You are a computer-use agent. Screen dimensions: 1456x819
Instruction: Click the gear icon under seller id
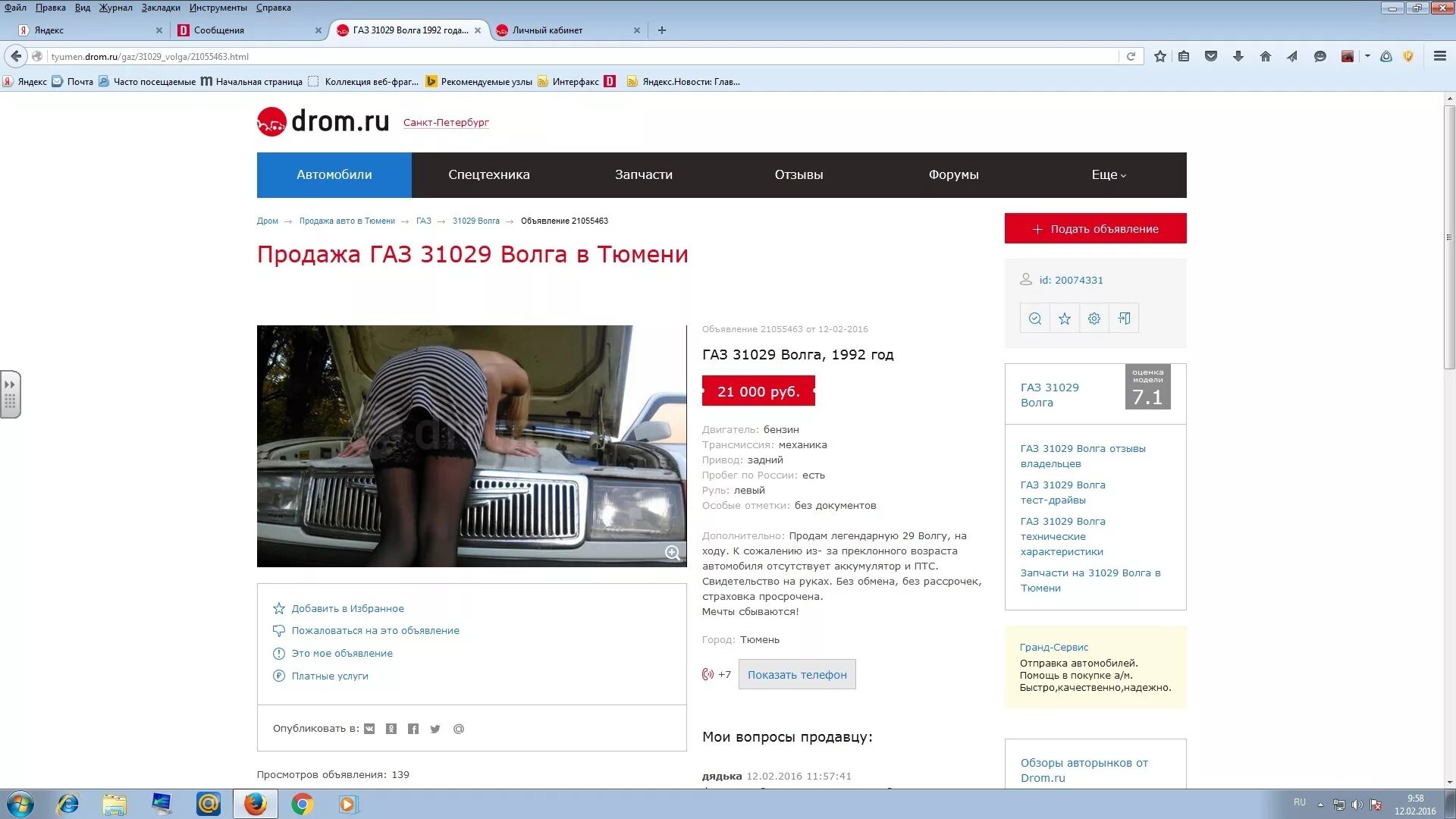click(1094, 318)
